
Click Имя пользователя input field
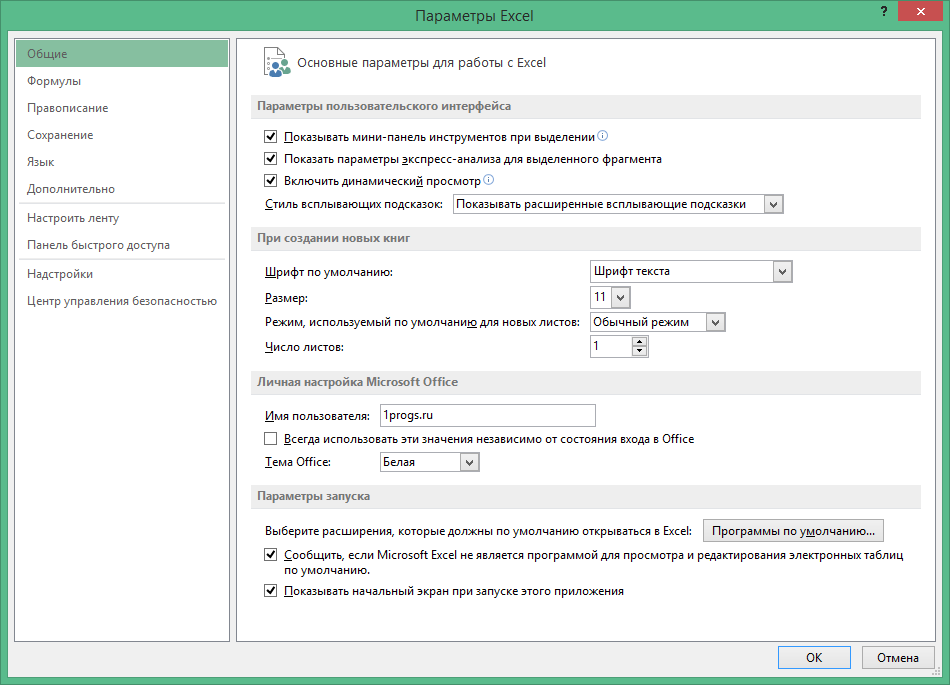488,415
